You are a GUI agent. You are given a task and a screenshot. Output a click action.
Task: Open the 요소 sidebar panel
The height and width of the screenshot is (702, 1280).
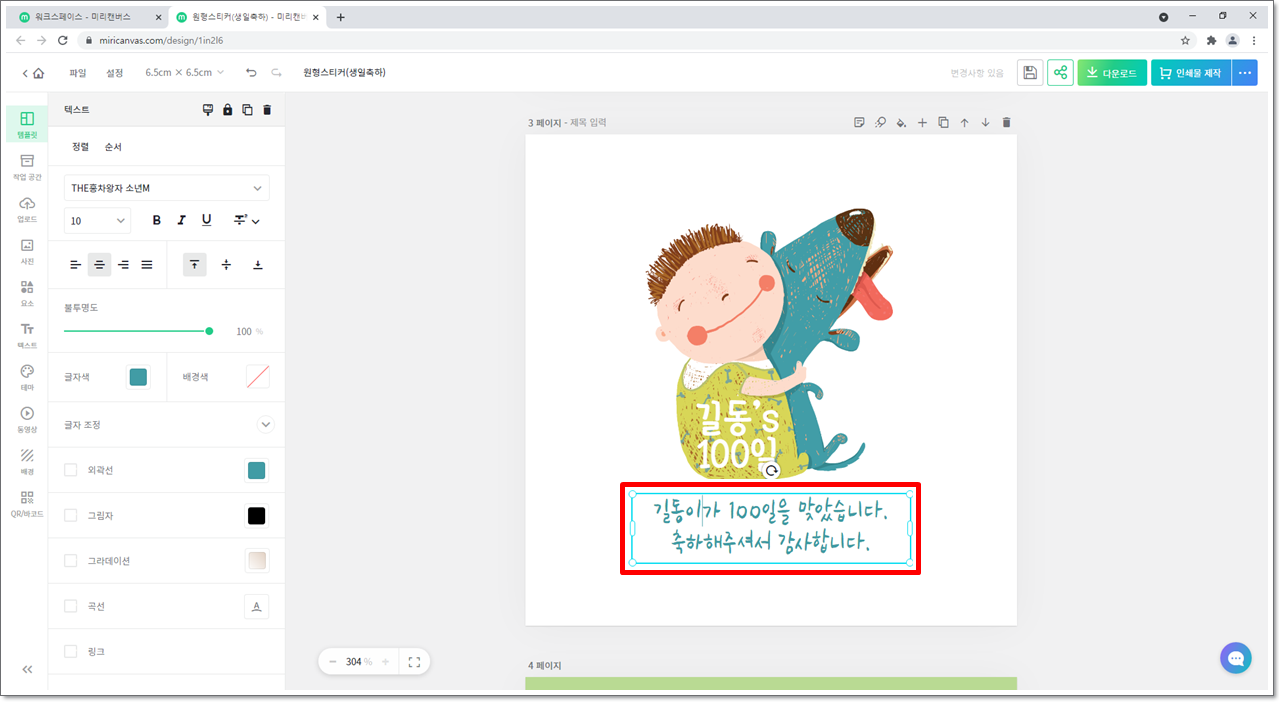click(x=27, y=293)
